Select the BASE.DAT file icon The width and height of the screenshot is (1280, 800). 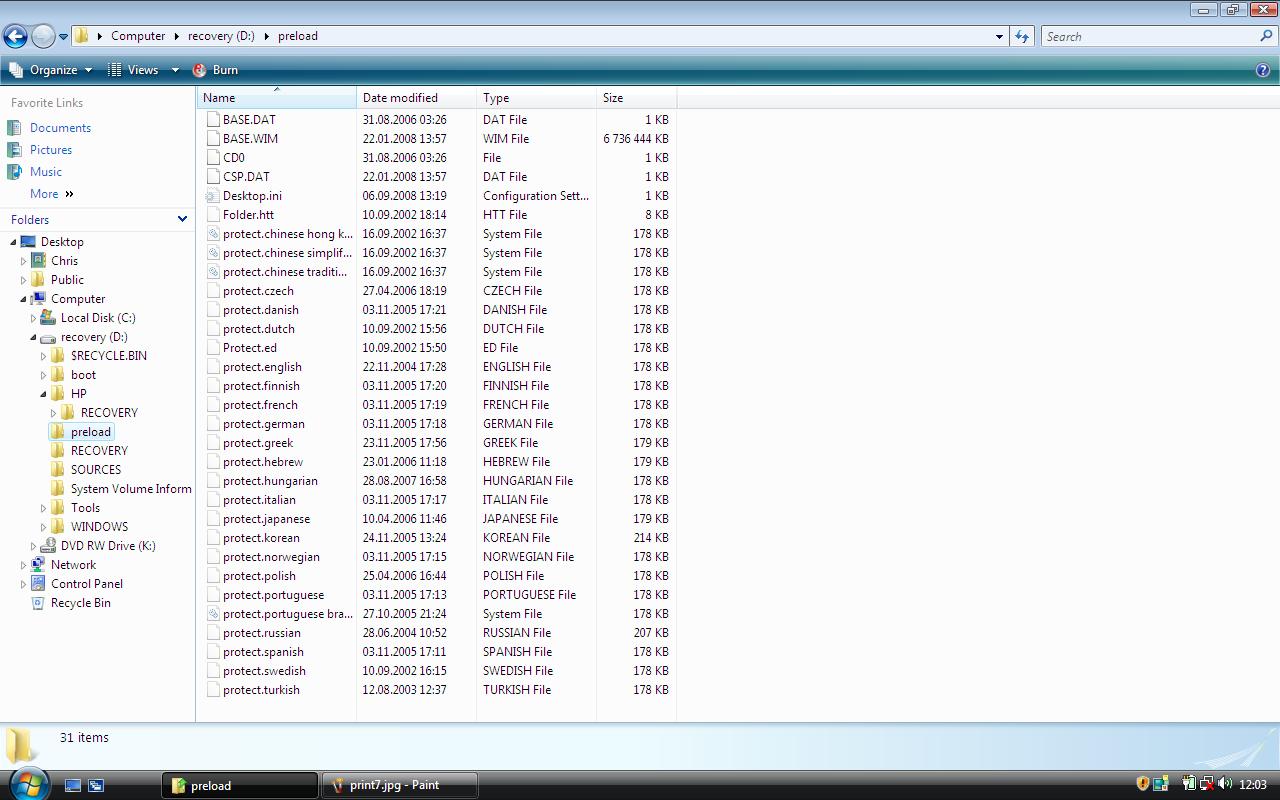tap(212, 119)
